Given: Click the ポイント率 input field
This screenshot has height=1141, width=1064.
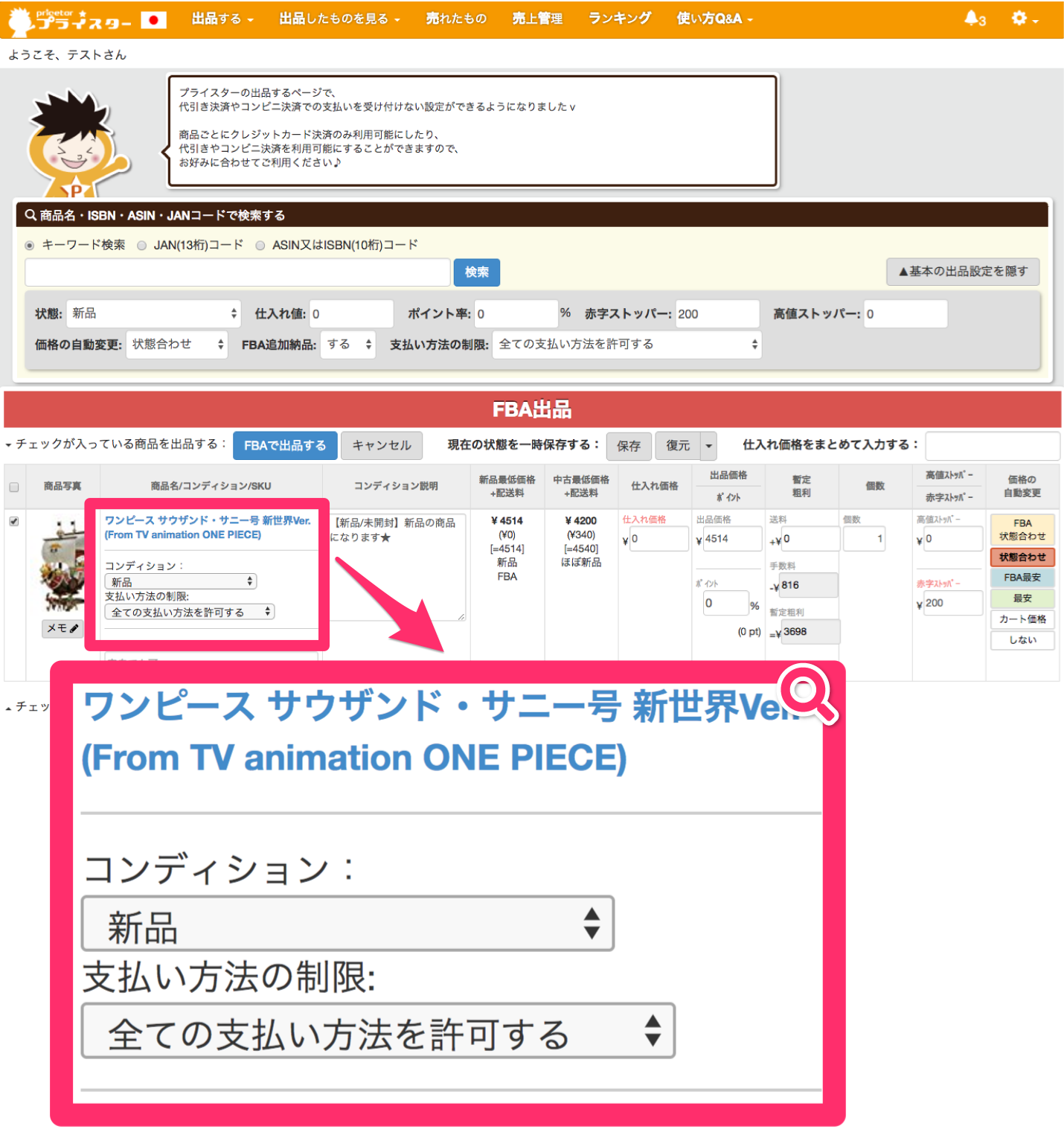Looking at the screenshot, I should coord(516,314).
